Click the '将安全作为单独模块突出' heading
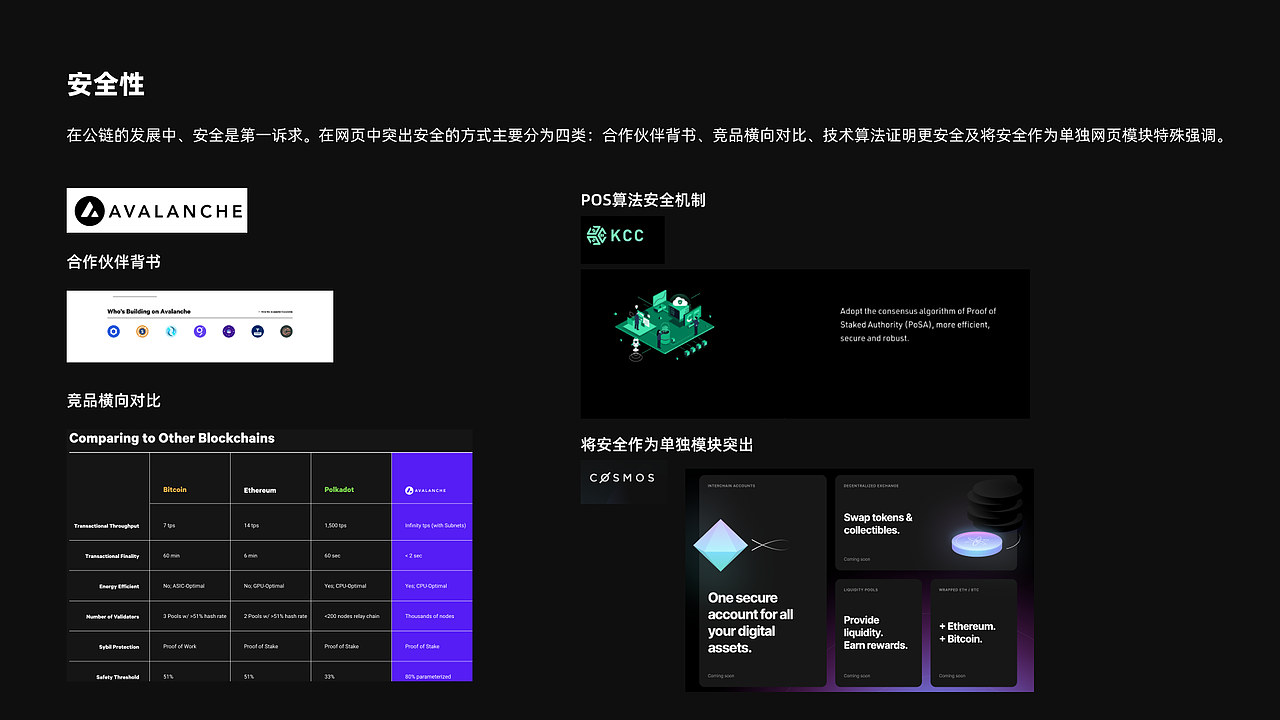The width and height of the screenshot is (1280, 720). click(667, 444)
